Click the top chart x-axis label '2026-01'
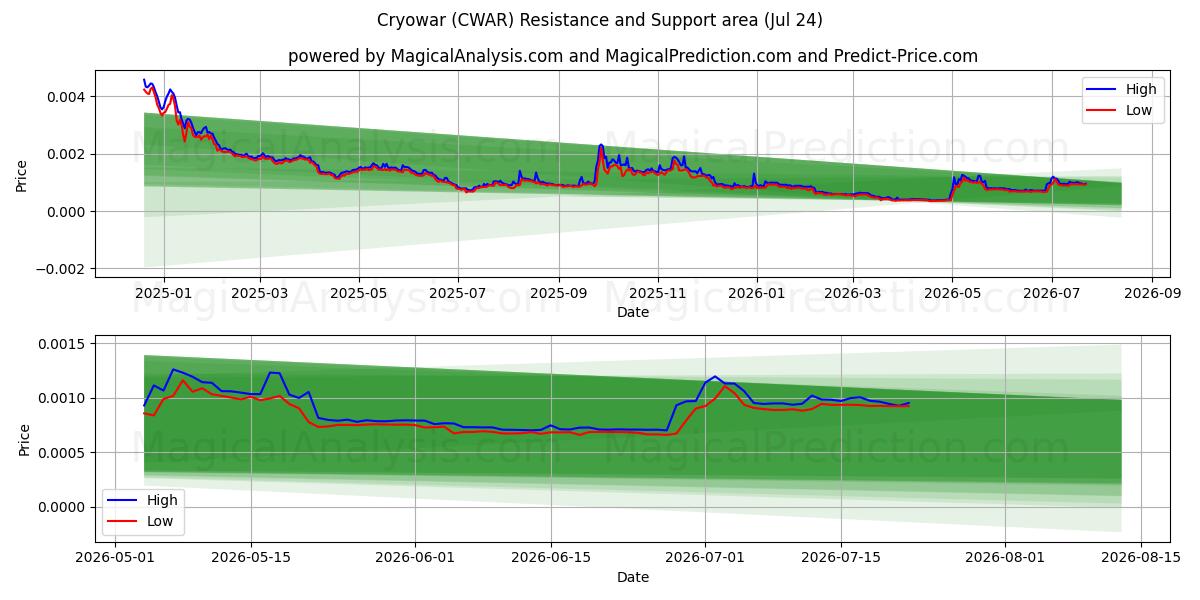The height and width of the screenshot is (600, 1200). [x=756, y=293]
